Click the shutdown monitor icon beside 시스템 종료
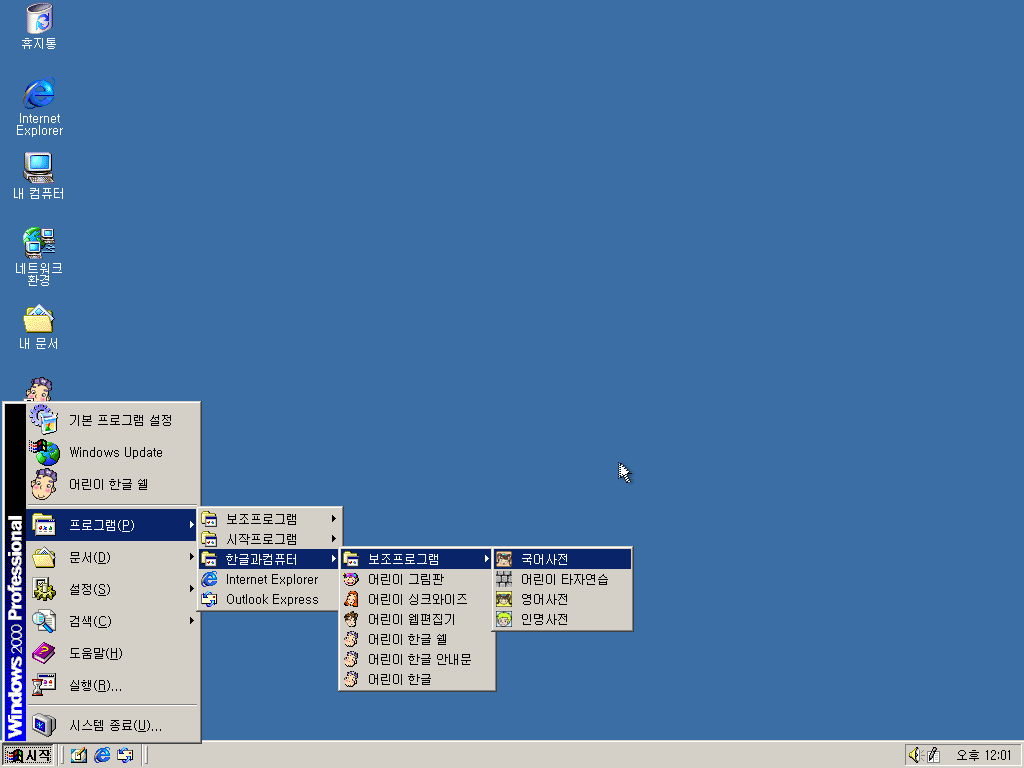Image resolution: width=1024 pixels, height=768 pixels. pyautogui.click(x=44, y=725)
